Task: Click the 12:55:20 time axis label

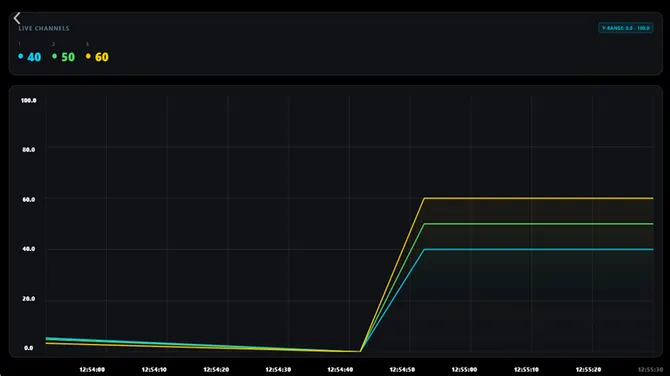Action: coord(588,370)
